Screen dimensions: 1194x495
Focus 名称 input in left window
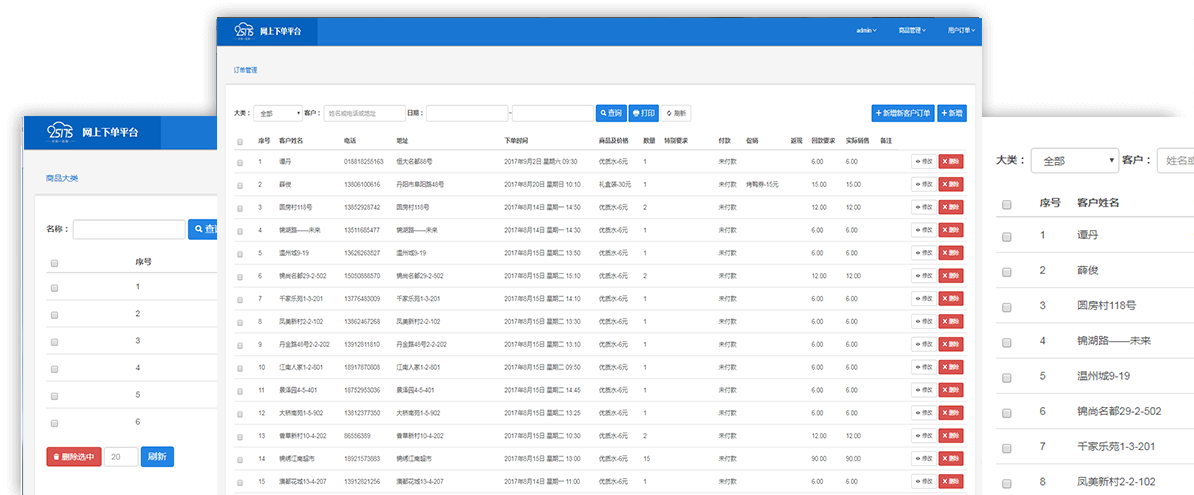pyautogui.click(x=129, y=229)
